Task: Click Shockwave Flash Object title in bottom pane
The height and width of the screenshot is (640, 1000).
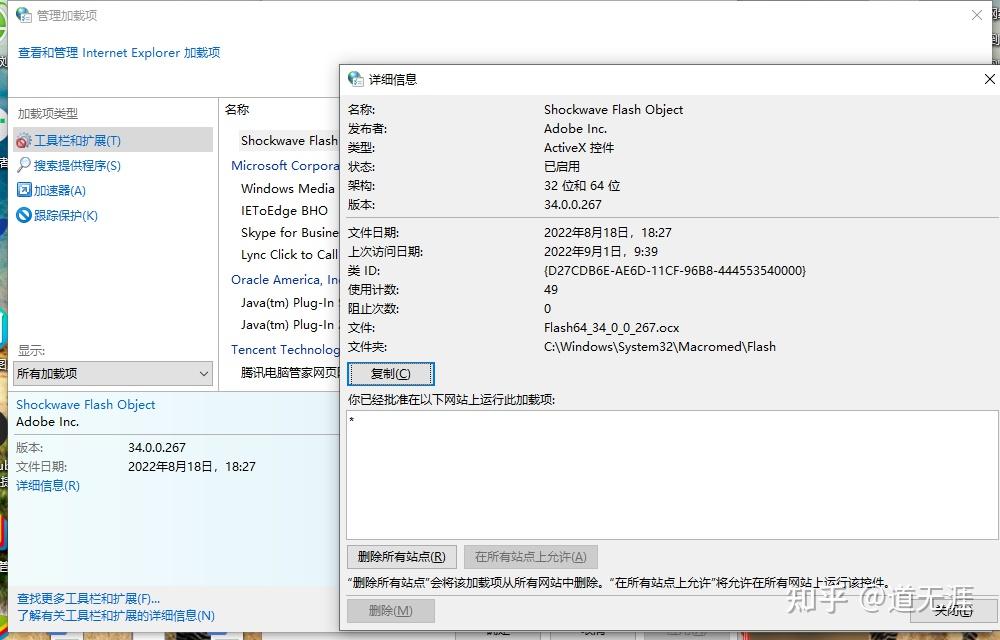Action: [85, 405]
